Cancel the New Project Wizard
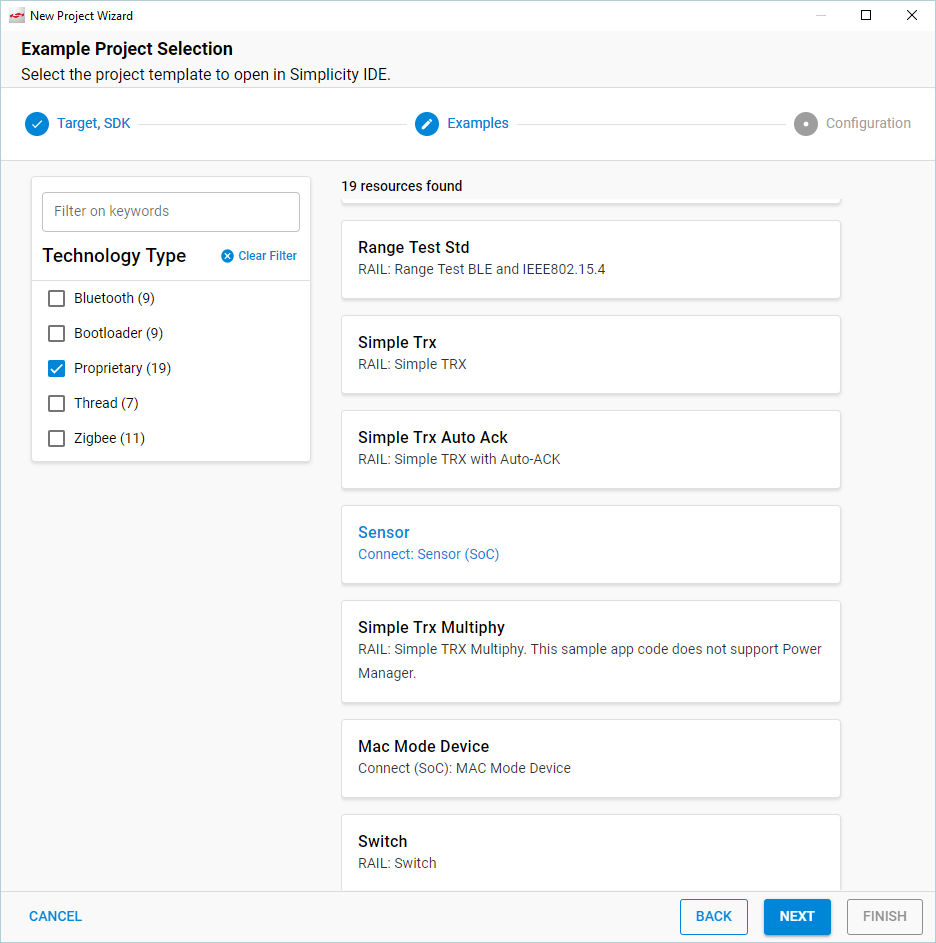 point(56,916)
